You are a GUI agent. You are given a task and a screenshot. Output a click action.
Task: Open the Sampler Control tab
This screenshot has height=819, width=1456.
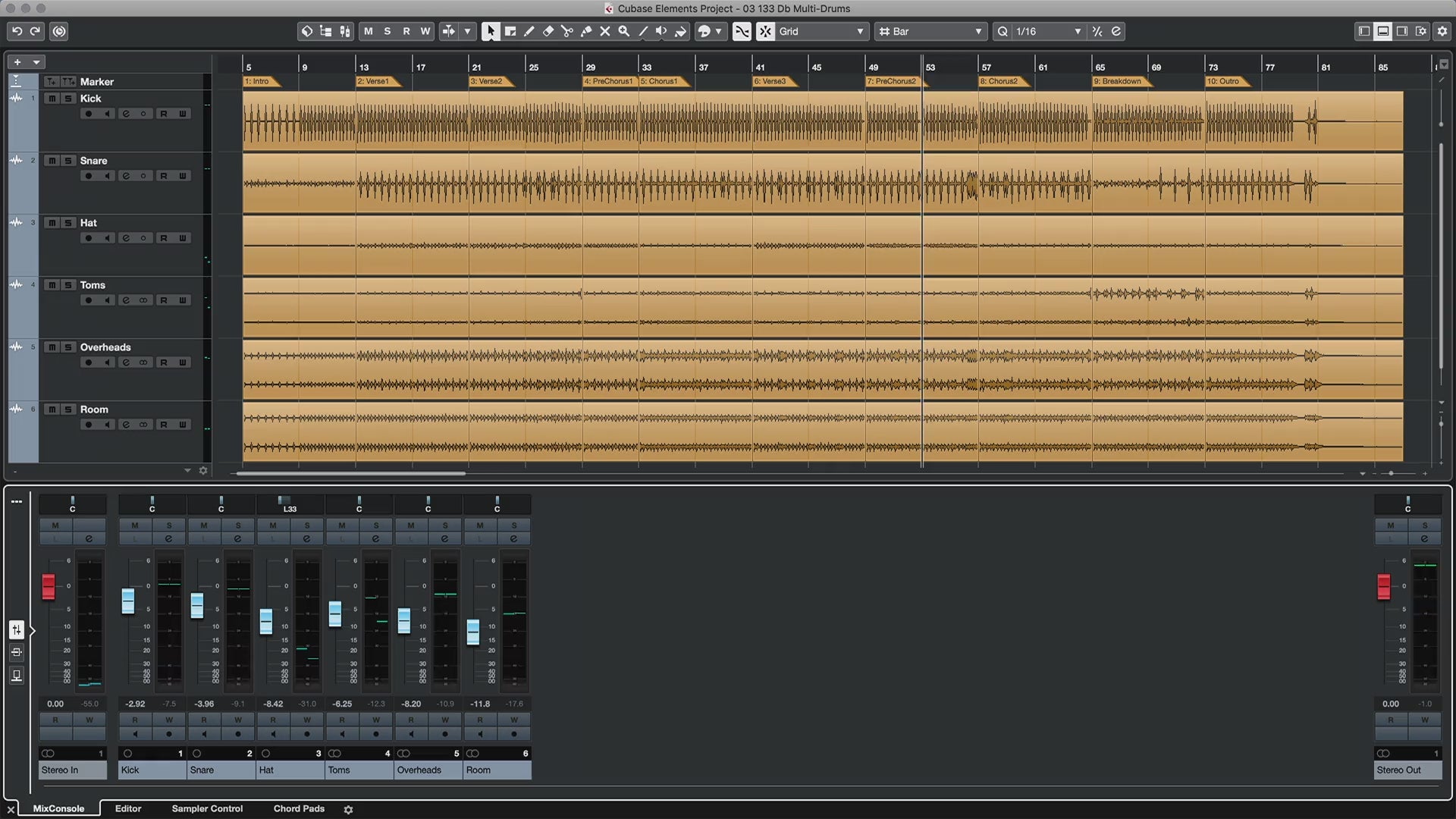click(207, 808)
